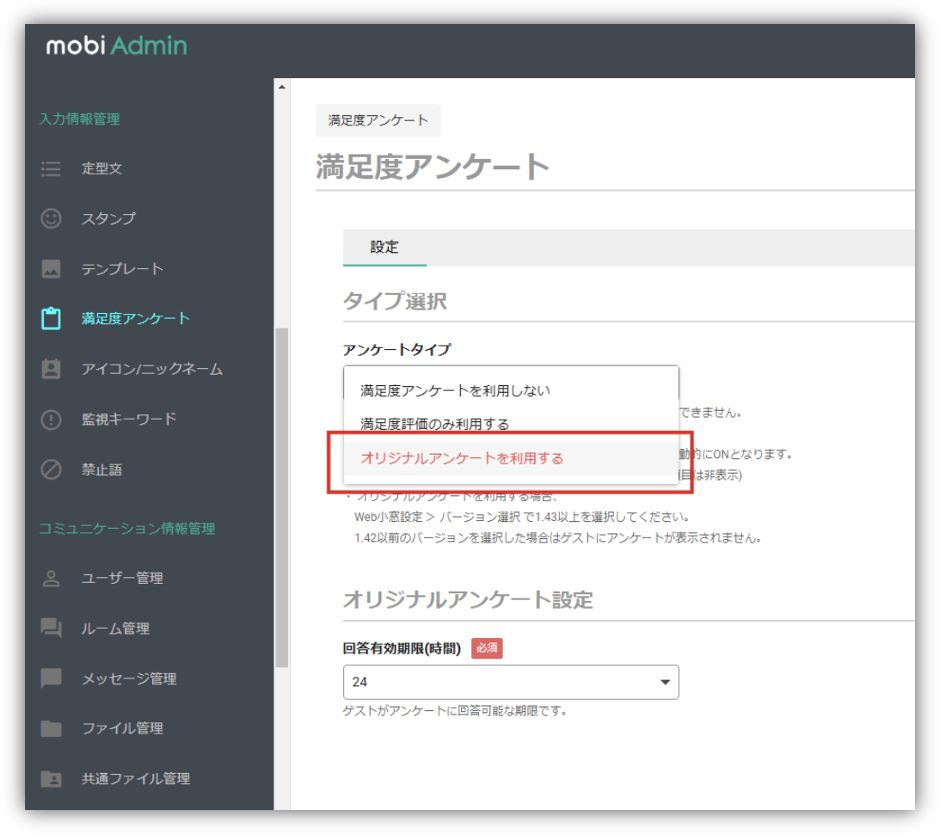Viewport: 944px width, 838px height.
Task: Choose オリジナルアンケートを利用する option
Action: (511, 458)
